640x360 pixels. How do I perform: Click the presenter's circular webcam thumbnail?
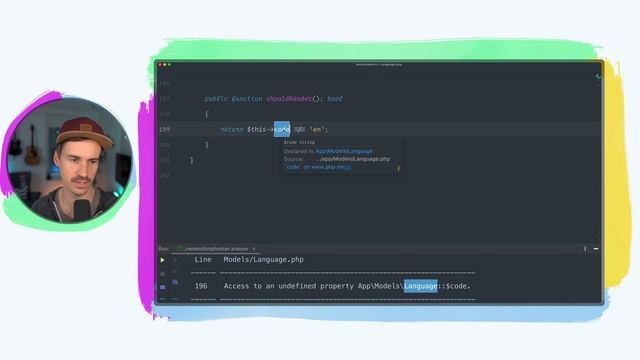point(70,160)
